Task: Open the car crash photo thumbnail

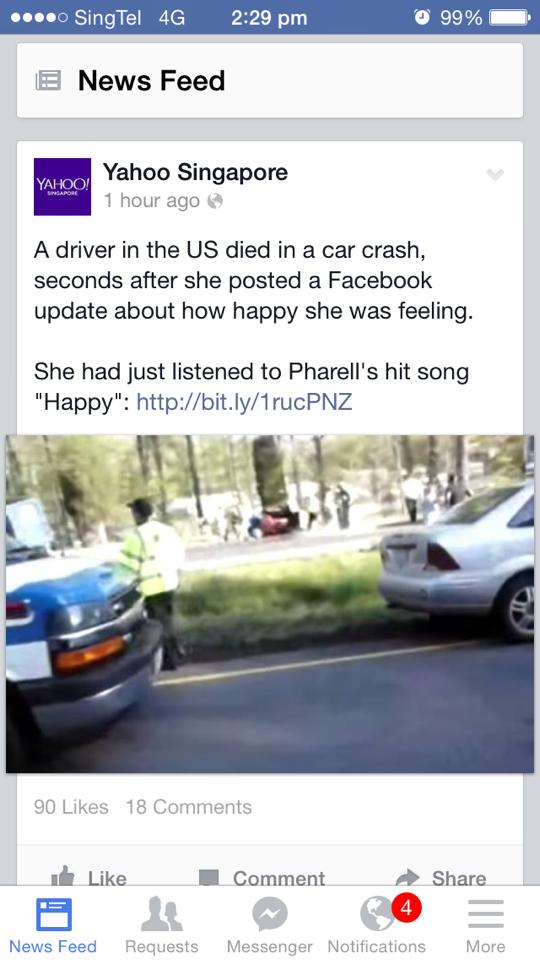Action: point(270,604)
